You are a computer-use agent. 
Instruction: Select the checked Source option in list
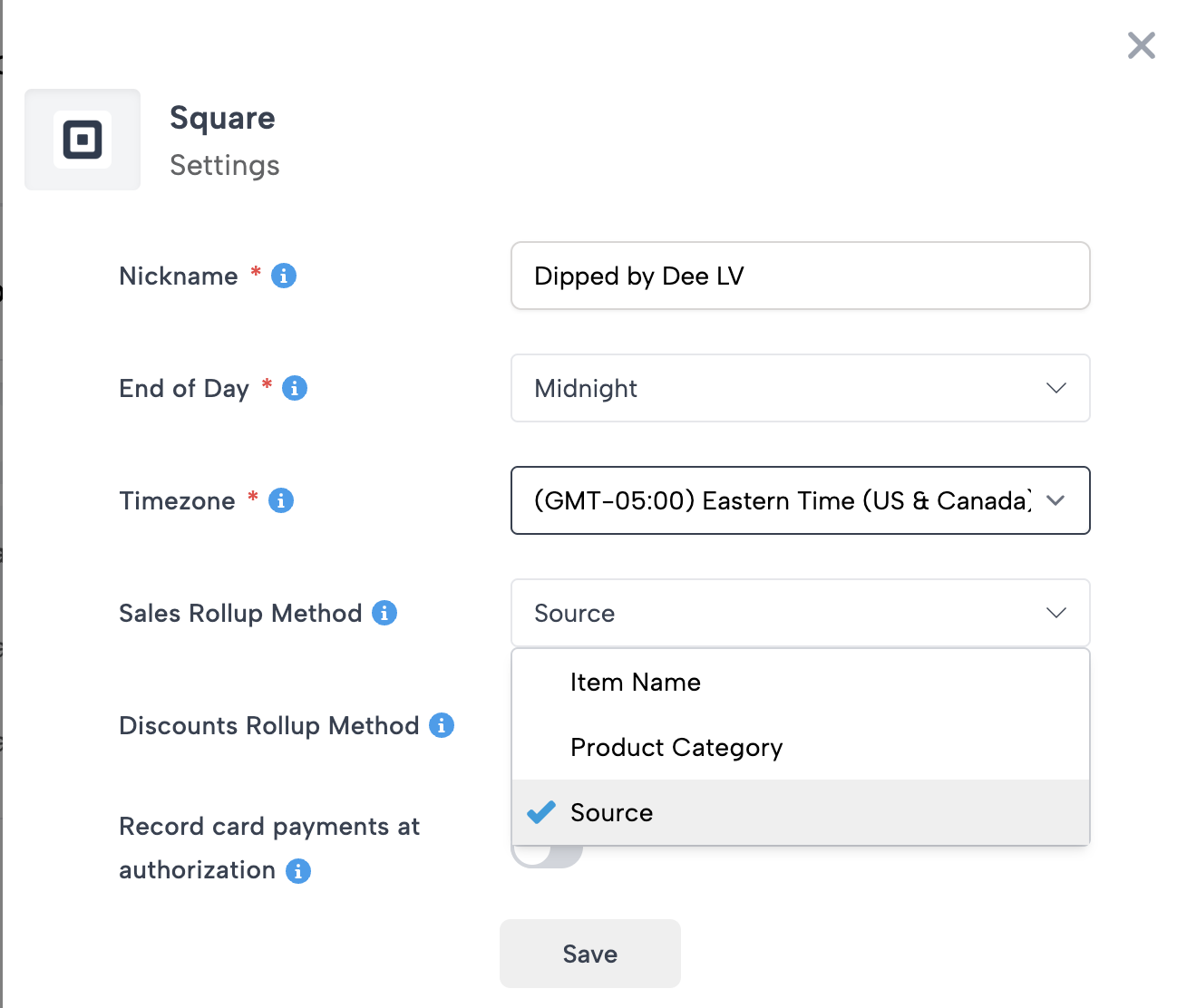pyautogui.click(x=612, y=812)
